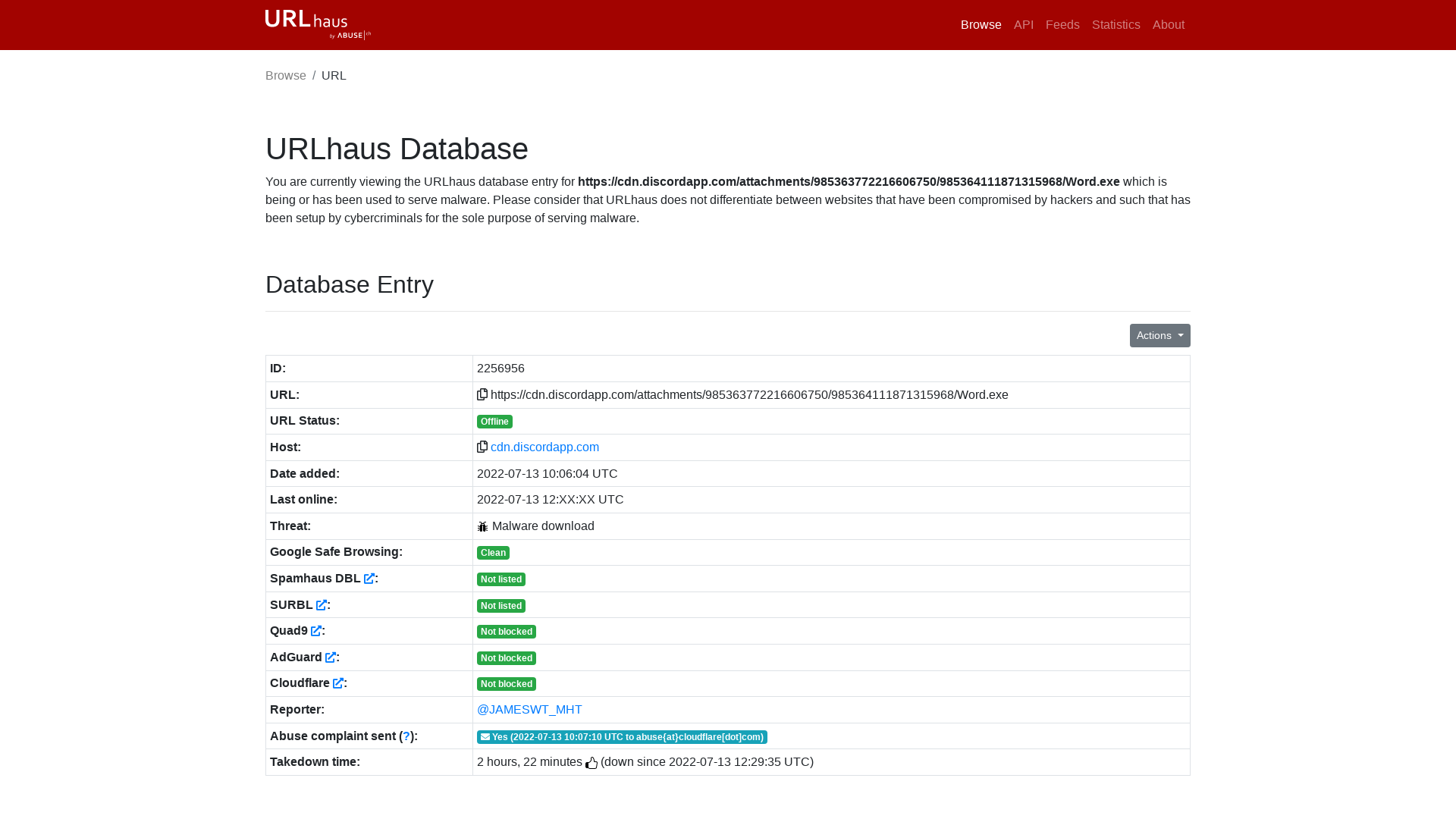Open the Statistics page
The image size is (1456, 819).
1116,25
